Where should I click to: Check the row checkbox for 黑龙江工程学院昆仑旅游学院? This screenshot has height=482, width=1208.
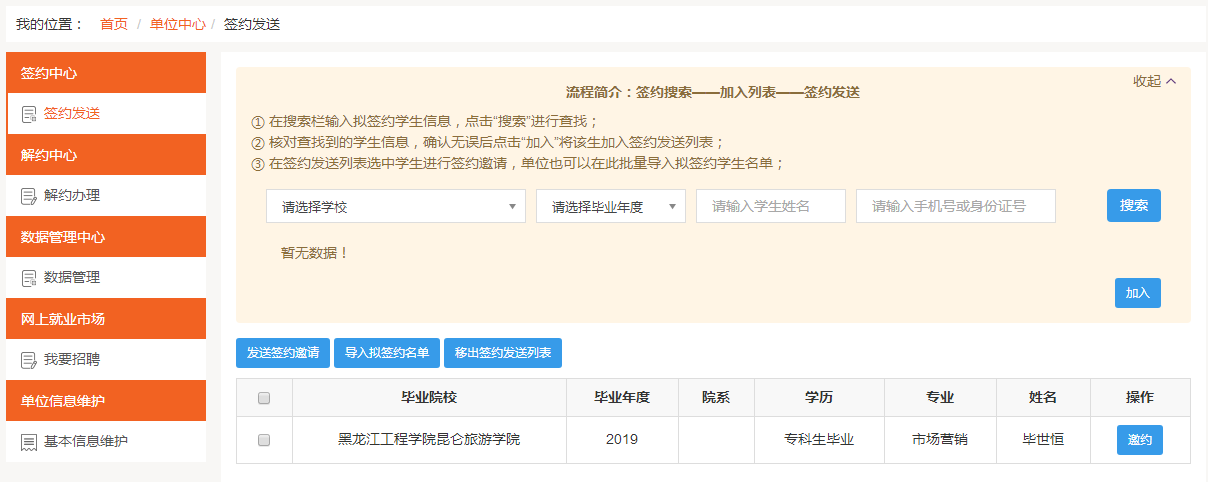tap(264, 440)
